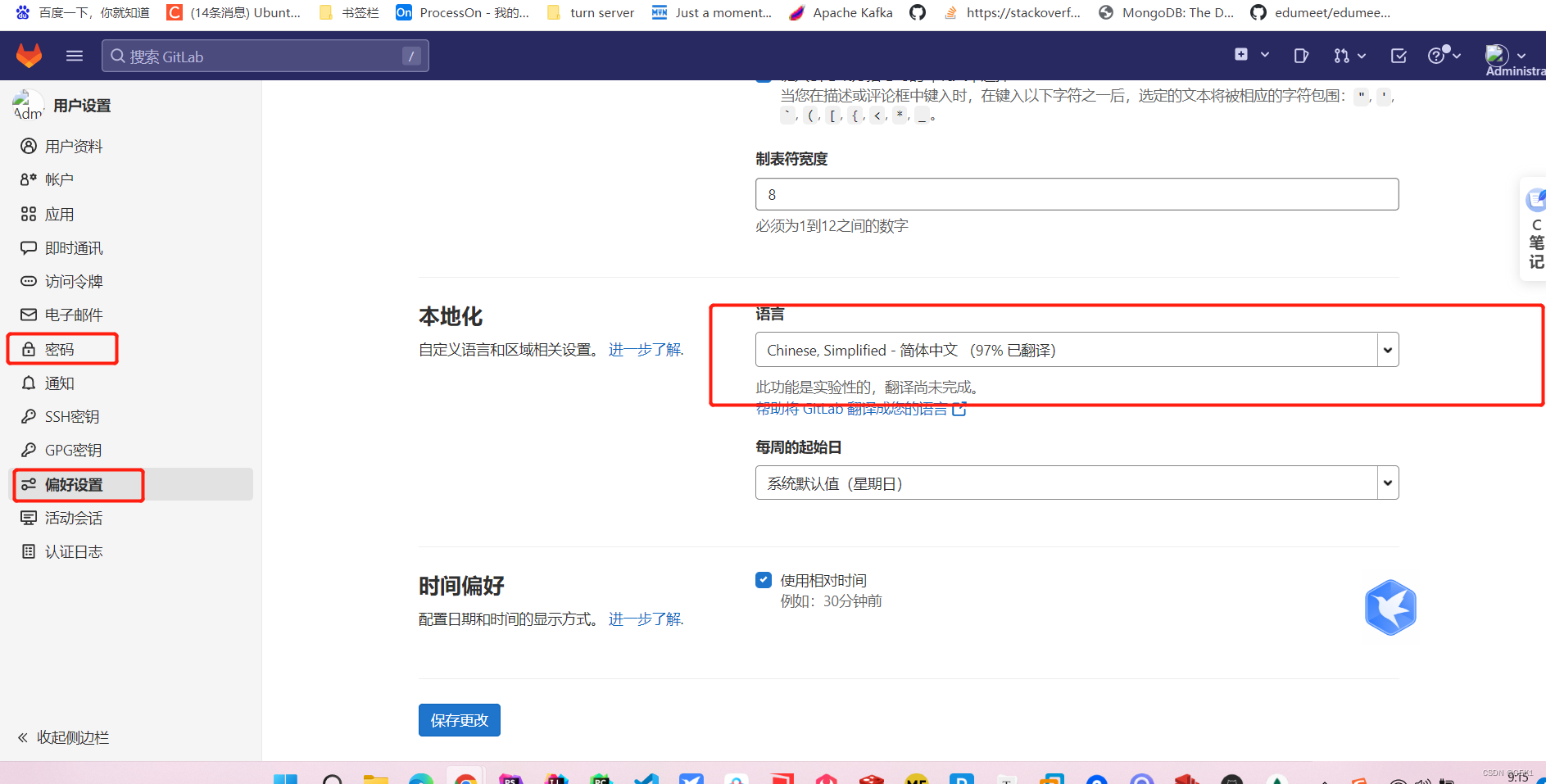The image size is (1546, 784).
Task: Open 活动会话 from the sidebar
Action: click(x=74, y=518)
